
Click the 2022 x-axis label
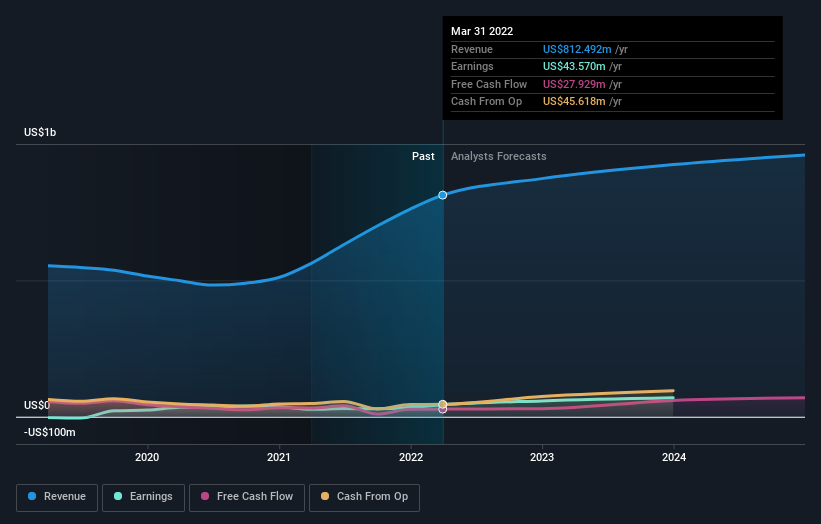pos(410,457)
